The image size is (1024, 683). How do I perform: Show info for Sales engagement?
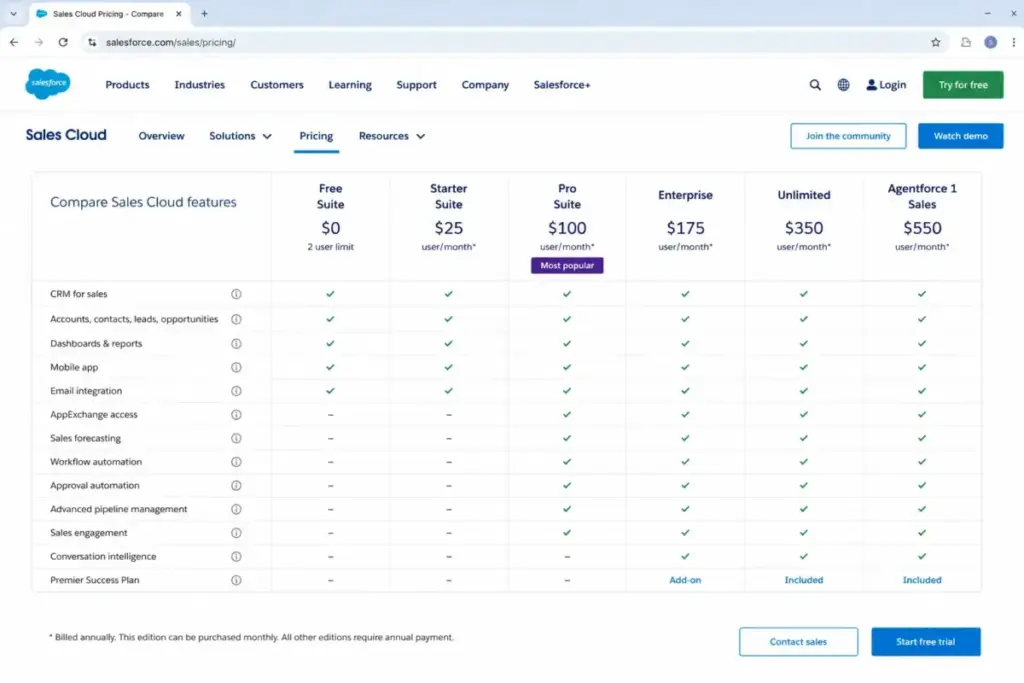[x=236, y=533]
